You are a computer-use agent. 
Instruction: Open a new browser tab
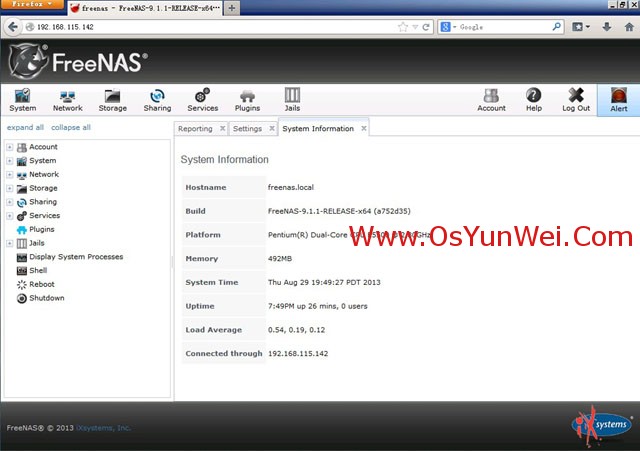[231, 8]
